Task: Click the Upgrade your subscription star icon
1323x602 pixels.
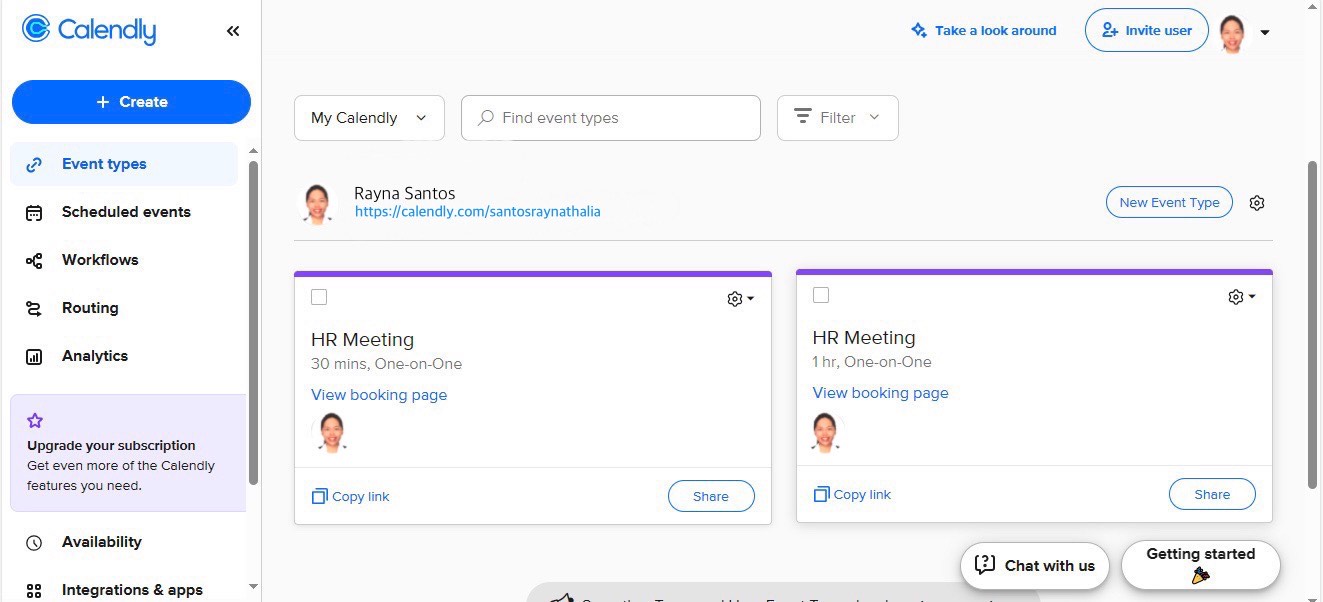Action: (x=35, y=421)
